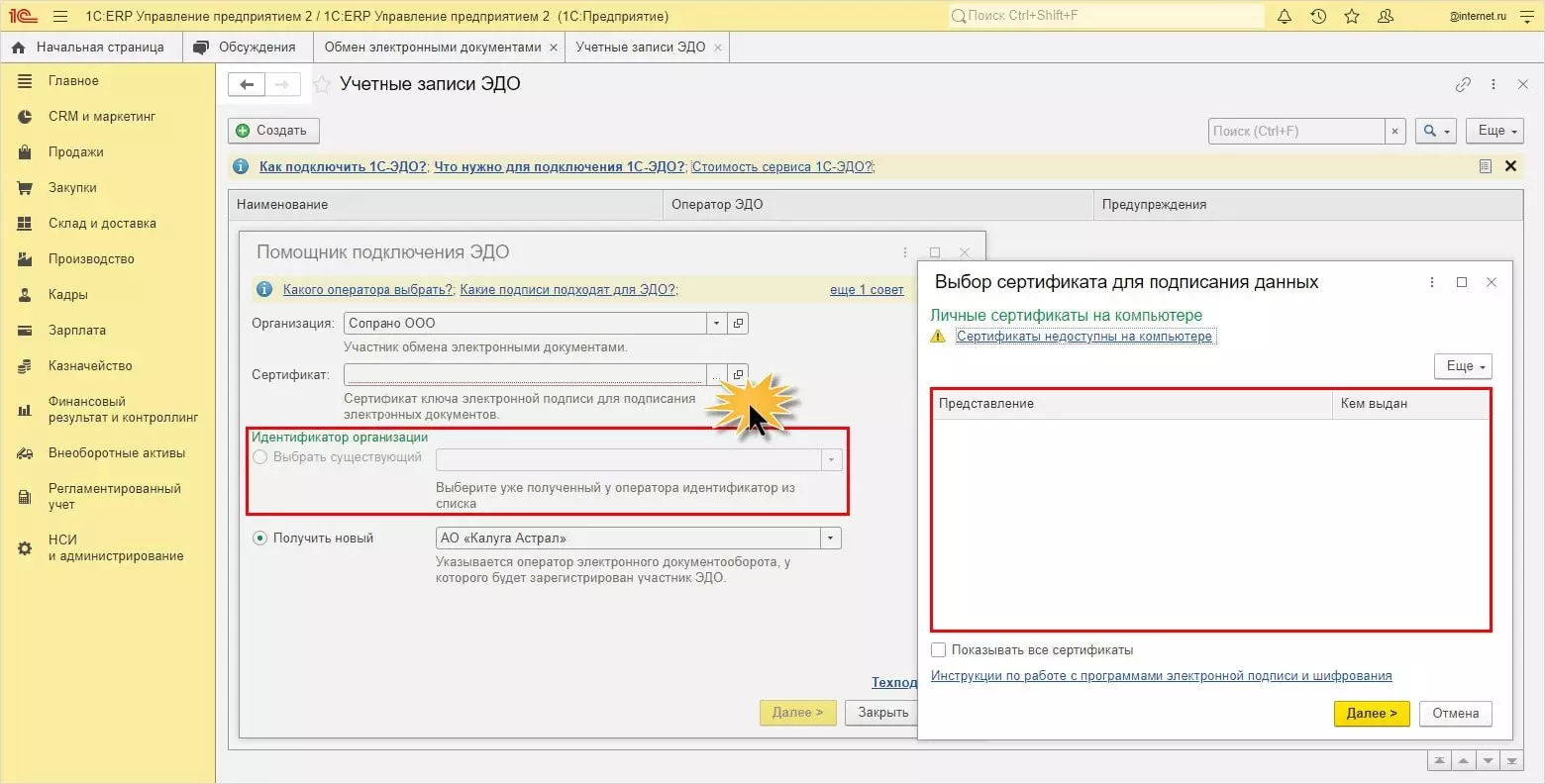Move up one row with the bottom arrow

[1463, 760]
